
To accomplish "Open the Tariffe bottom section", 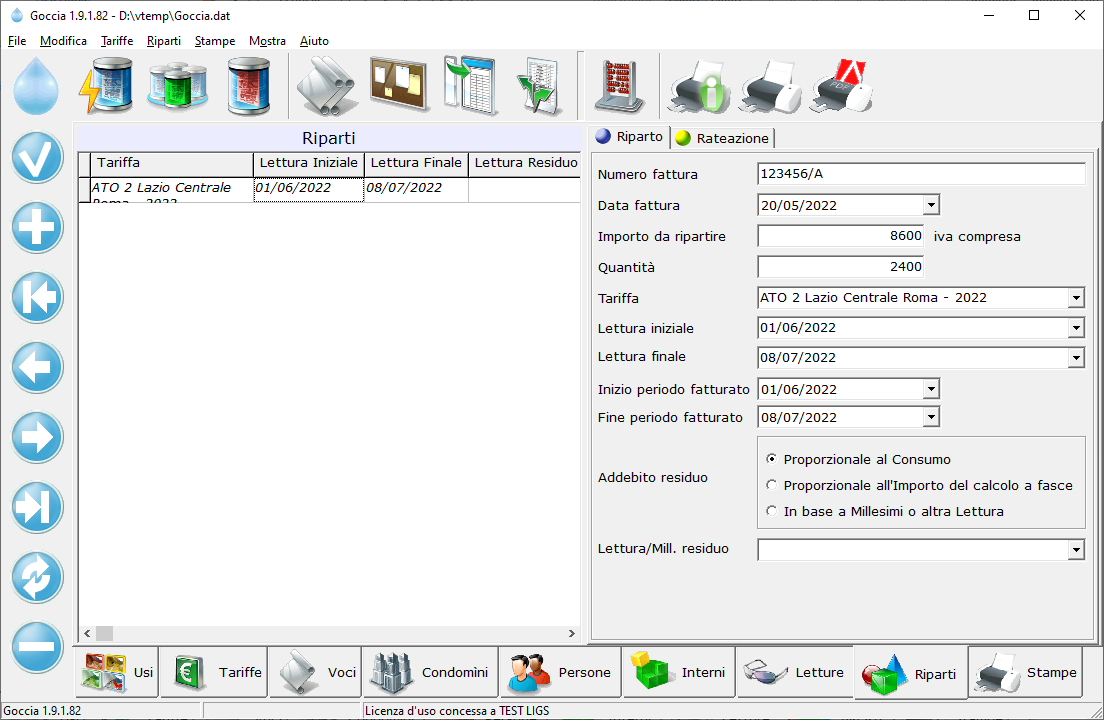I will click(x=214, y=672).
